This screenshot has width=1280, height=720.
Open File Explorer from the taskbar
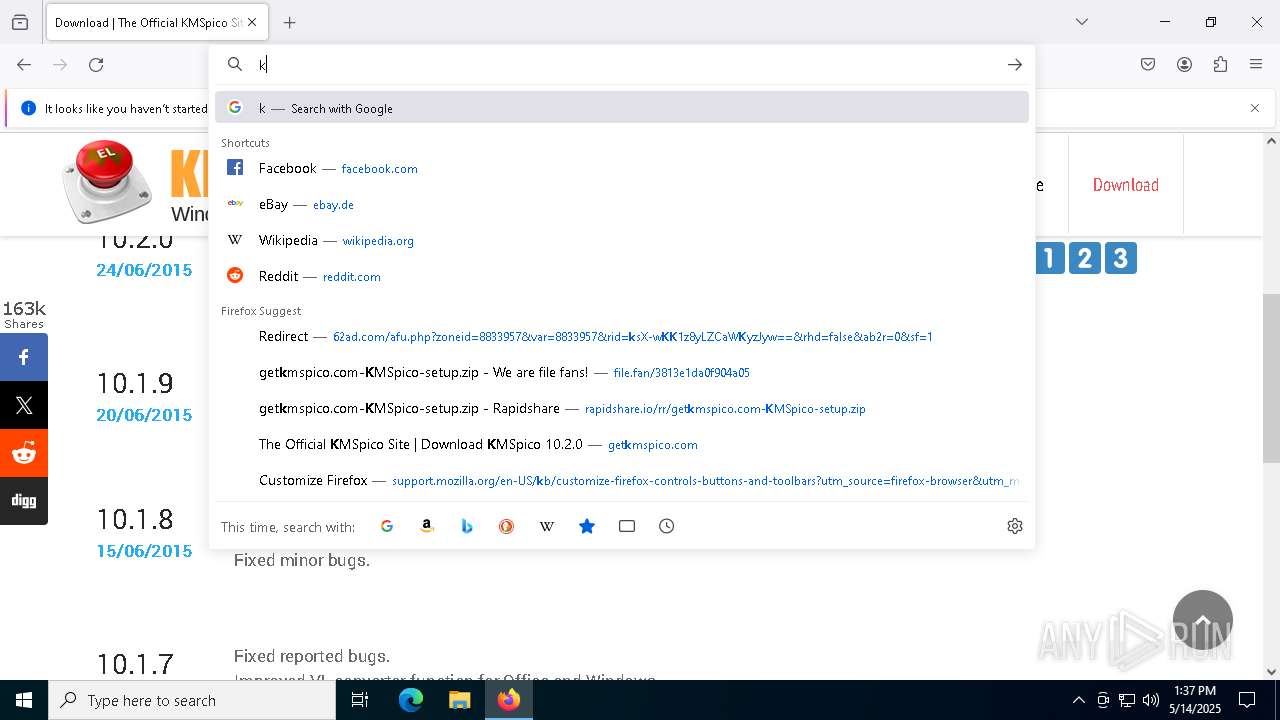[459, 700]
